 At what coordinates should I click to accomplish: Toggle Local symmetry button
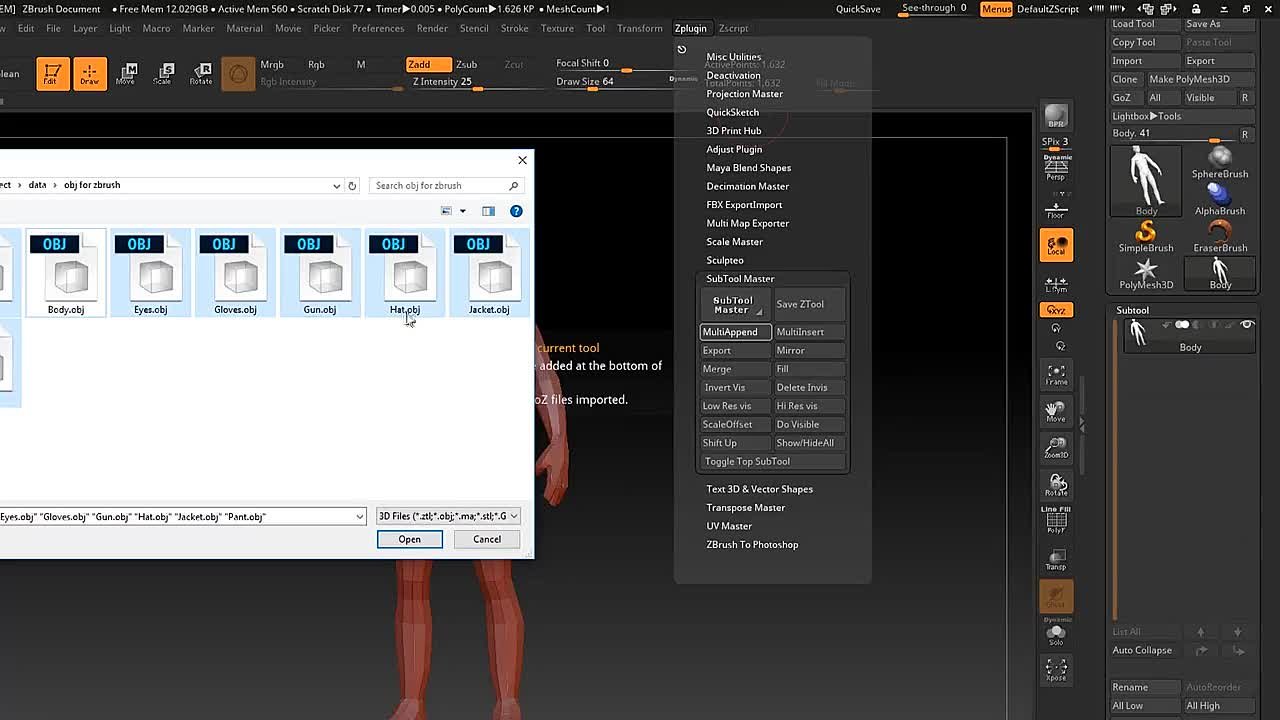(1056, 245)
